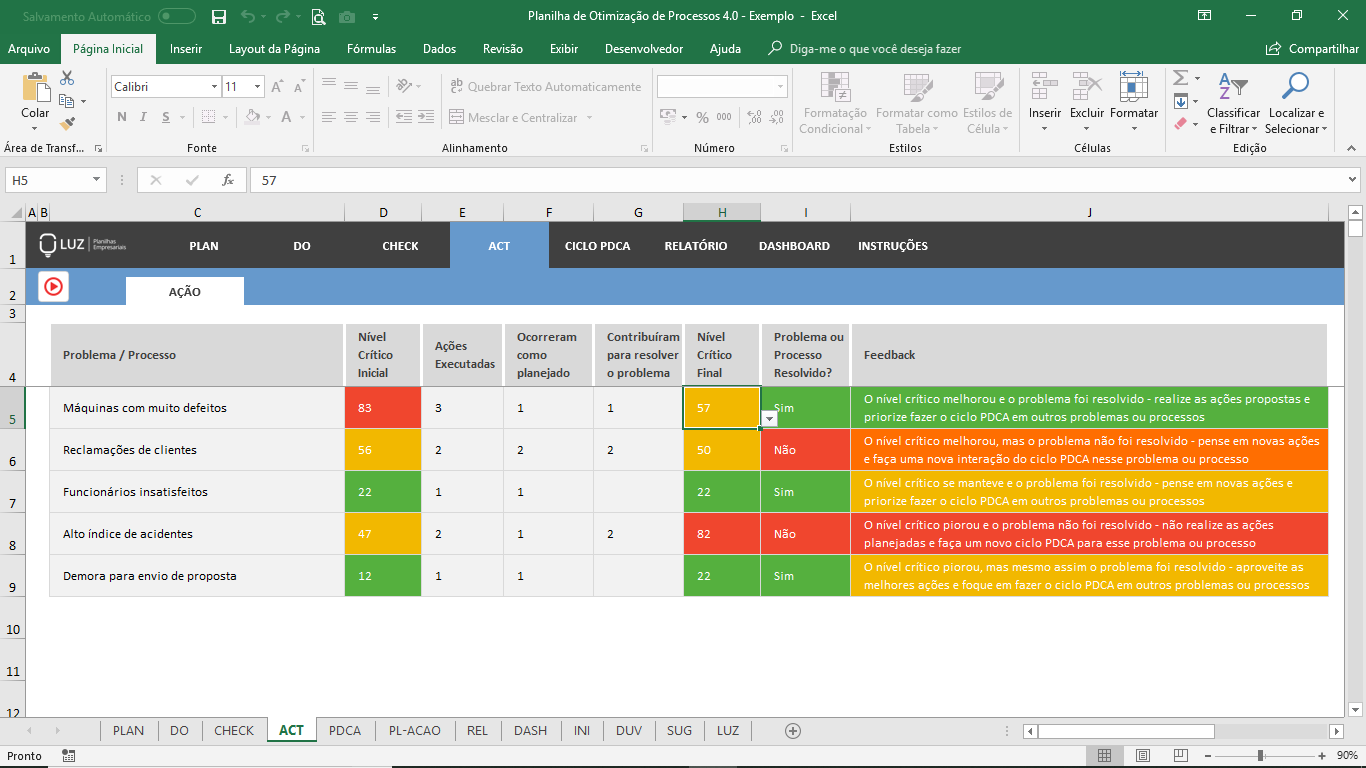Click the zoom slider handle in the status bar
Screen dimensions: 1366x768
[1260, 756]
